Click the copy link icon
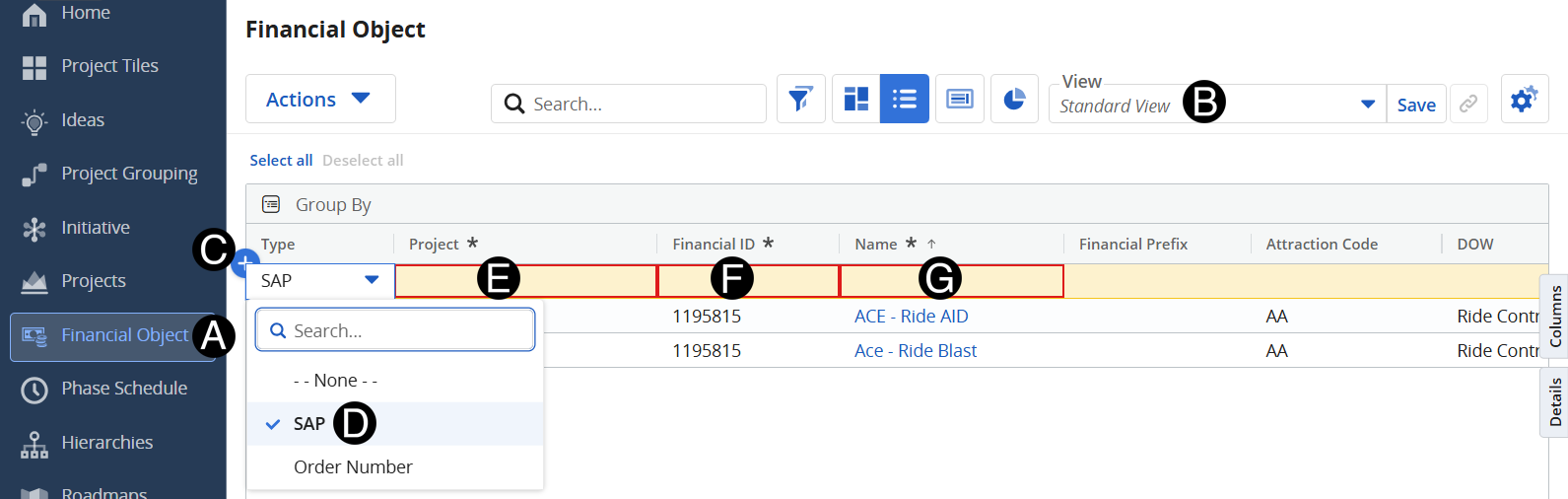Image resolution: width=1568 pixels, height=499 pixels. [x=1468, y=105]
